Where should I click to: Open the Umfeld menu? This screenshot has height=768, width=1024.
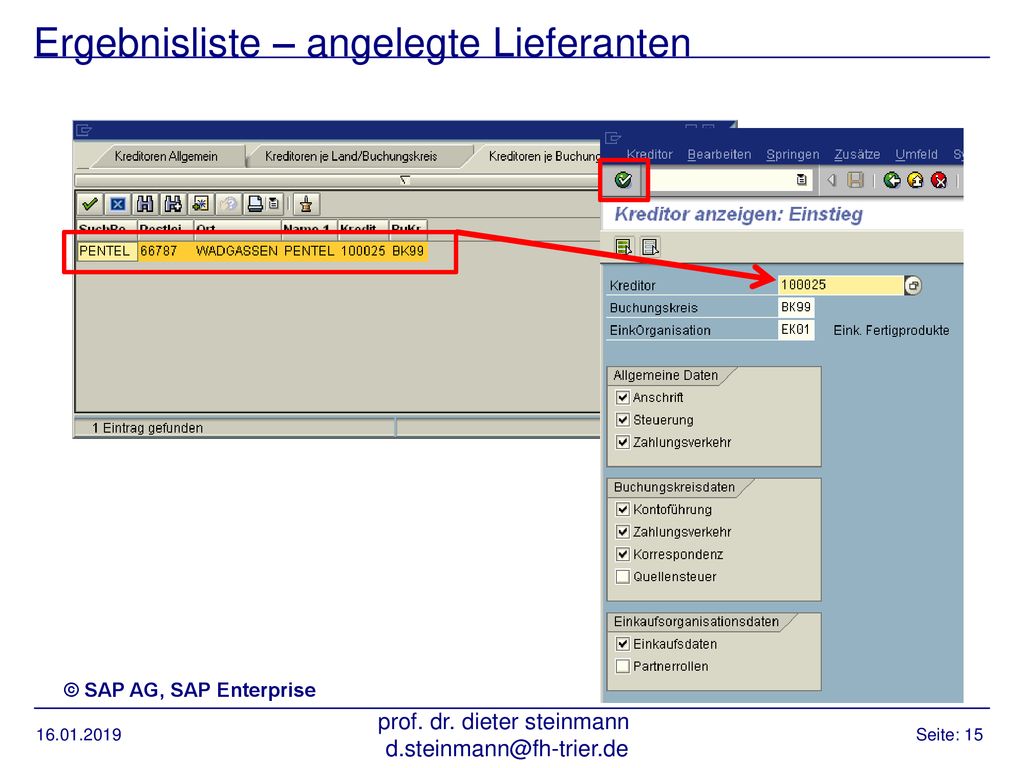tap(916, 154)
